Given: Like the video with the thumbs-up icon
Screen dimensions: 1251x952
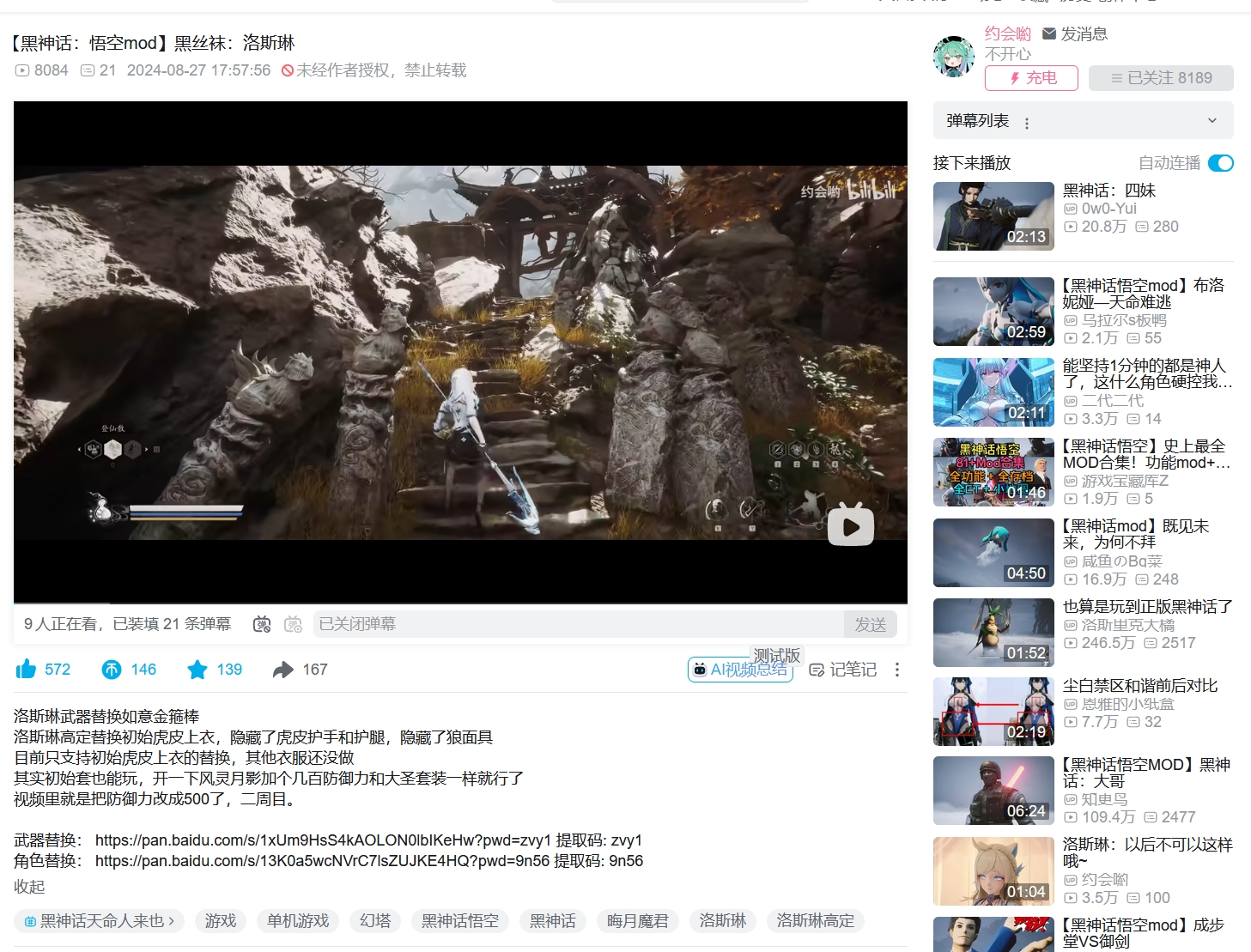Looking at the screenshot, I should (27, 670).
